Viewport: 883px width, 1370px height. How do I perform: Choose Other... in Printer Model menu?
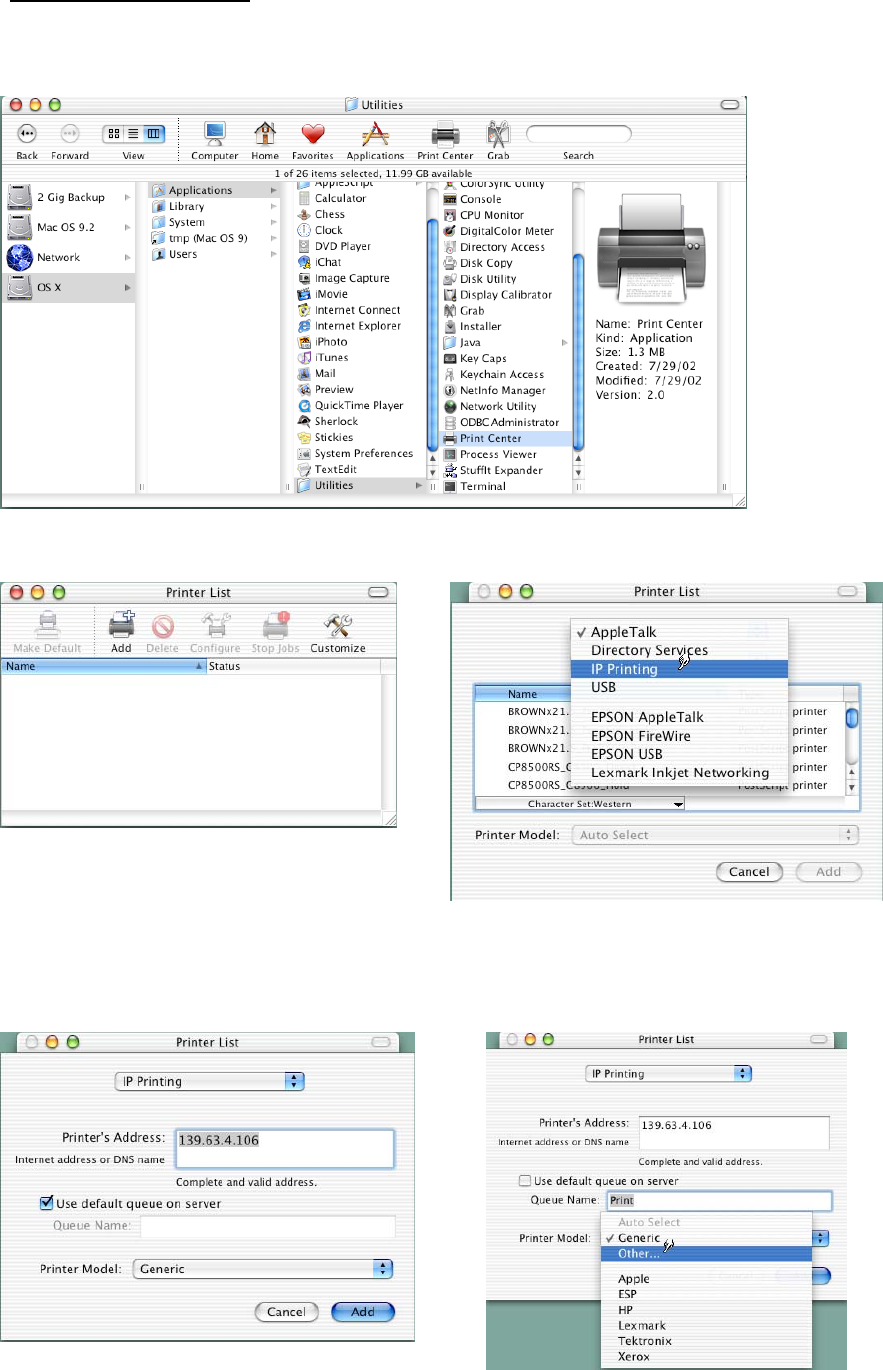tap(705, 1254)
